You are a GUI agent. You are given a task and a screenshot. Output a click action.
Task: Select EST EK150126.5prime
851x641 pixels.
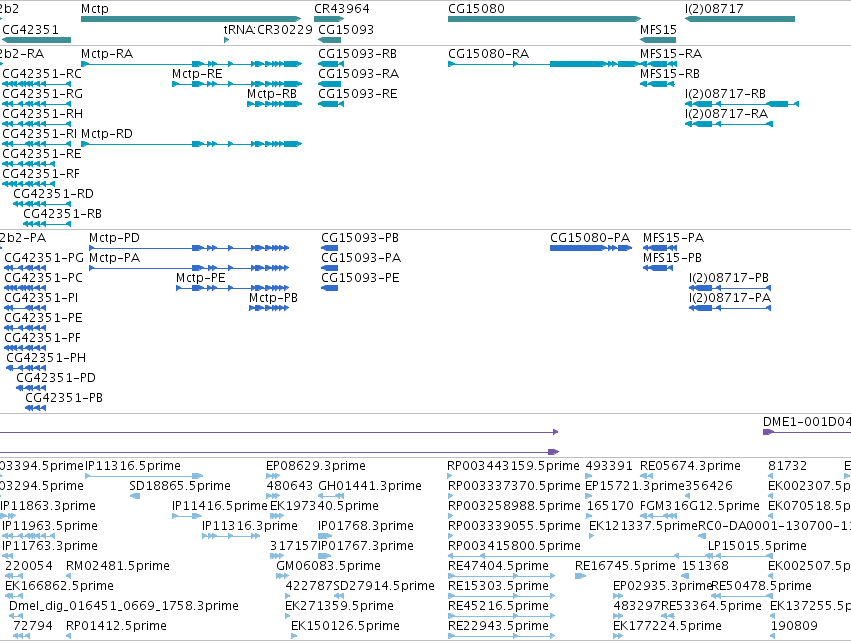pos(345,626)
